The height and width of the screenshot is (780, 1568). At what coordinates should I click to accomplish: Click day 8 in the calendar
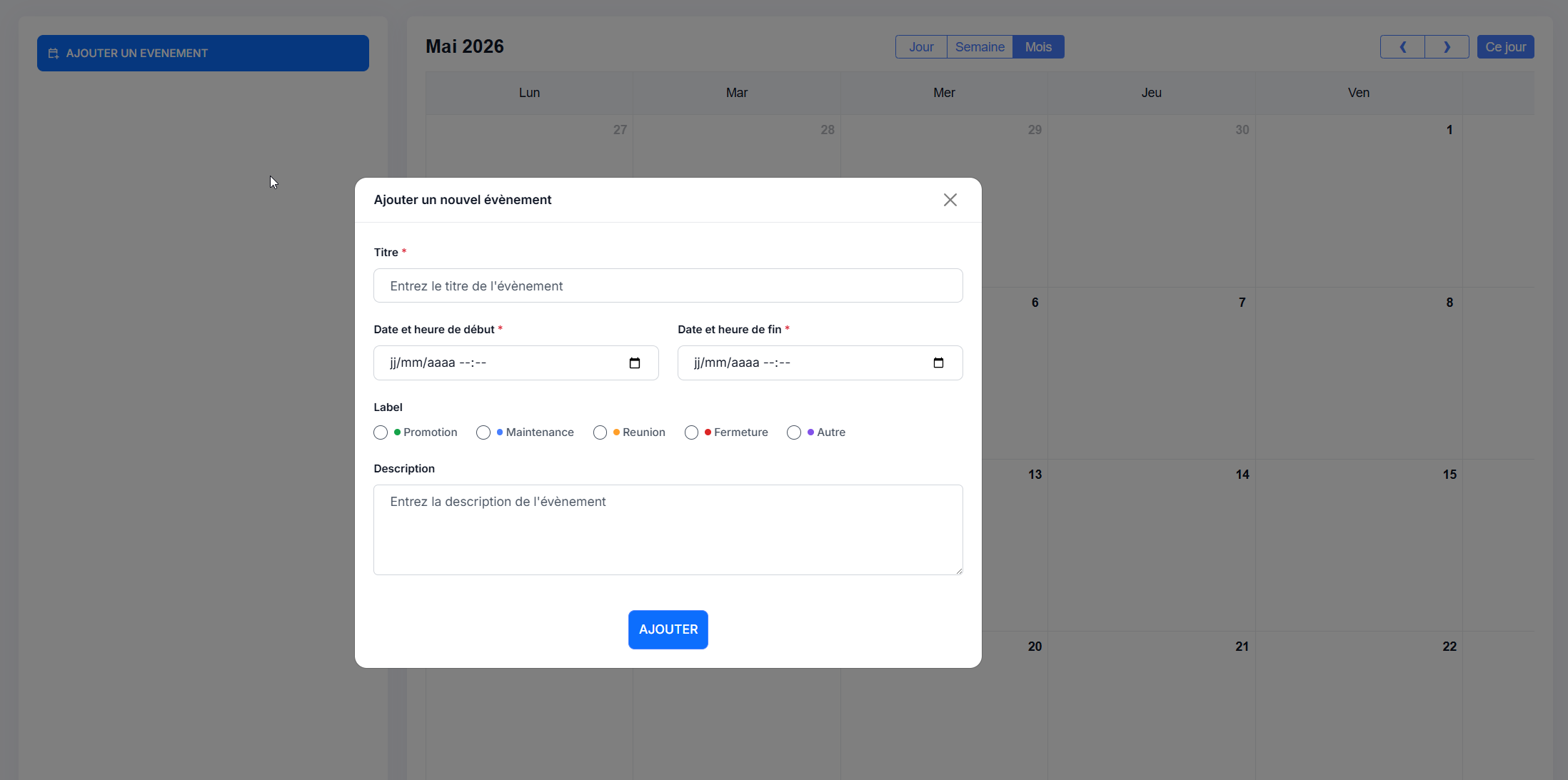tap(1449, 303)
